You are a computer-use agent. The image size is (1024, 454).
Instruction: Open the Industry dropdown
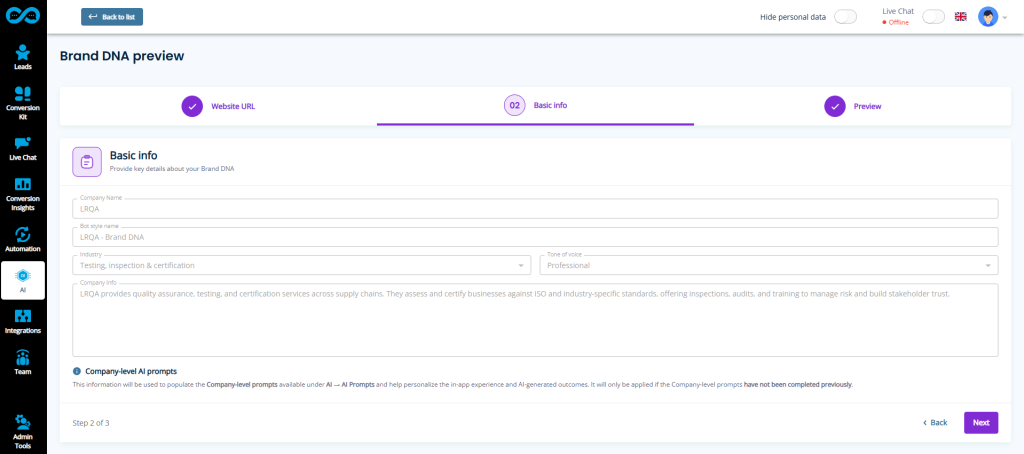coord(301,265)
